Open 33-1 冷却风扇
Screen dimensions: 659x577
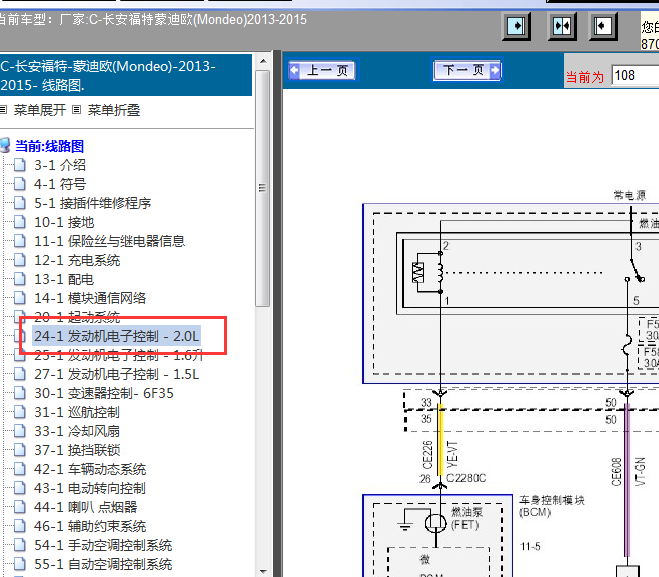(x=77, y=431)
